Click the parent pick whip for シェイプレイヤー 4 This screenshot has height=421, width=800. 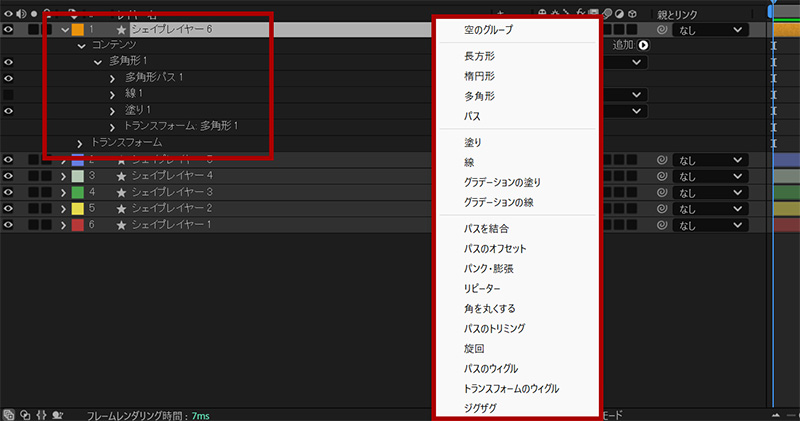click(x=662, y=176)
